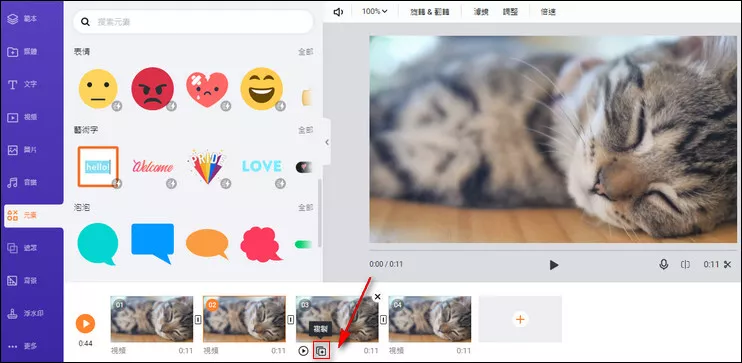Open the Photo (圖片) sidebar section

22,150
